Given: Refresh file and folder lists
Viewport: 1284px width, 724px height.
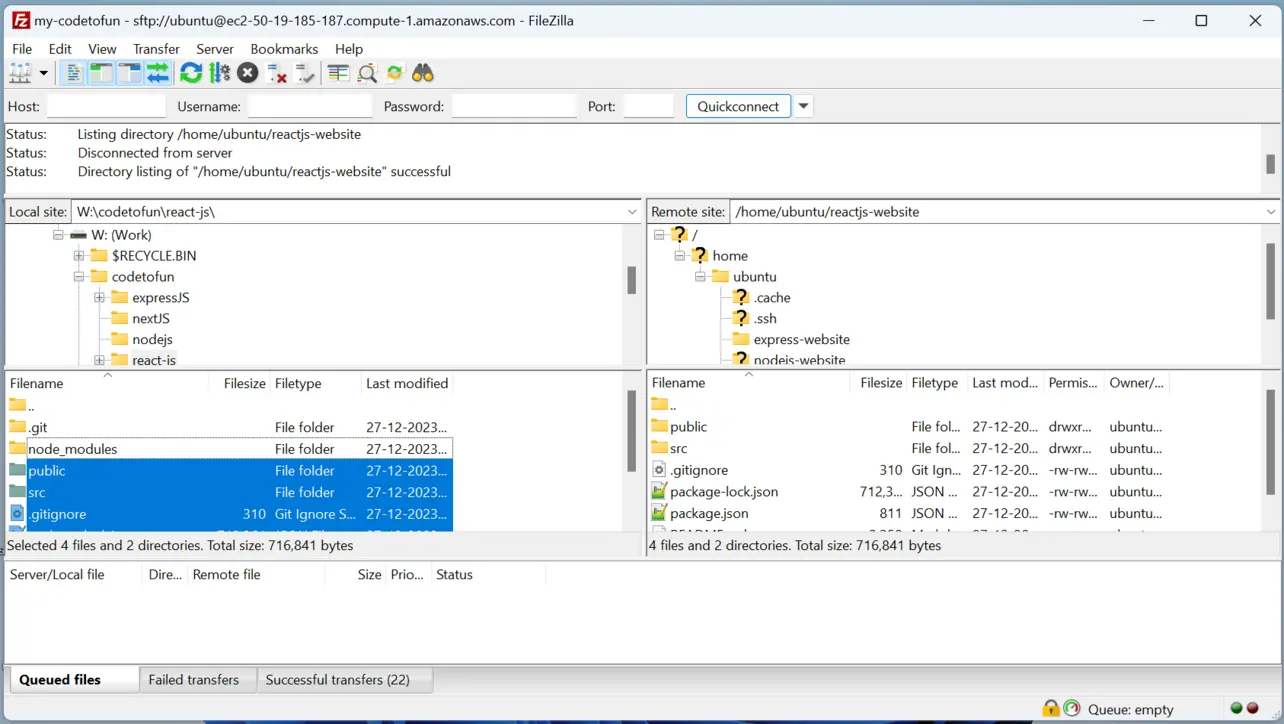Looking at the screenshot, I should tap(191, 73).
